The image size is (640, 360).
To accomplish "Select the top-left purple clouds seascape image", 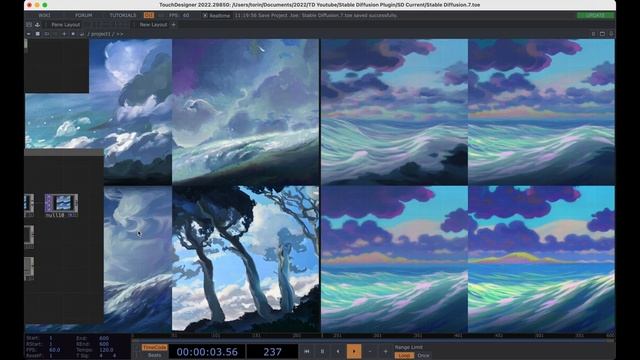I will [x=394, y=112].
